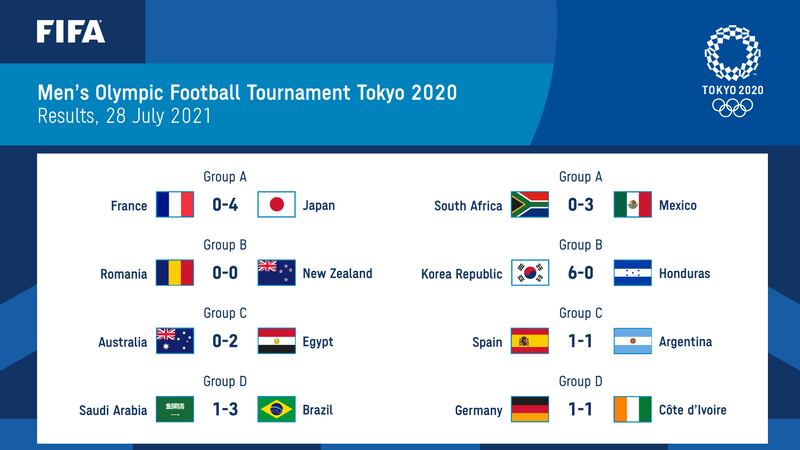Click the Mexico flag icon
This screenshot has width=800, height=450.
633,205
